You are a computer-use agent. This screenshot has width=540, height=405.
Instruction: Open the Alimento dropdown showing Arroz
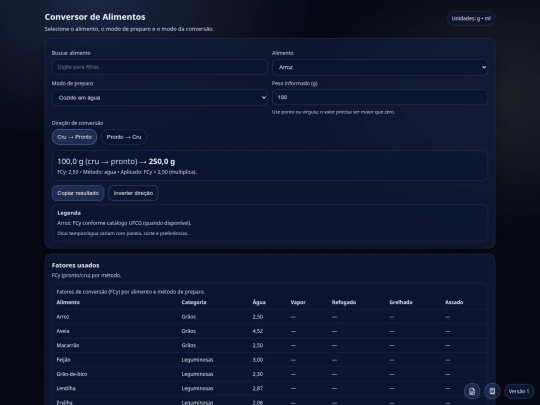[380, 67]
